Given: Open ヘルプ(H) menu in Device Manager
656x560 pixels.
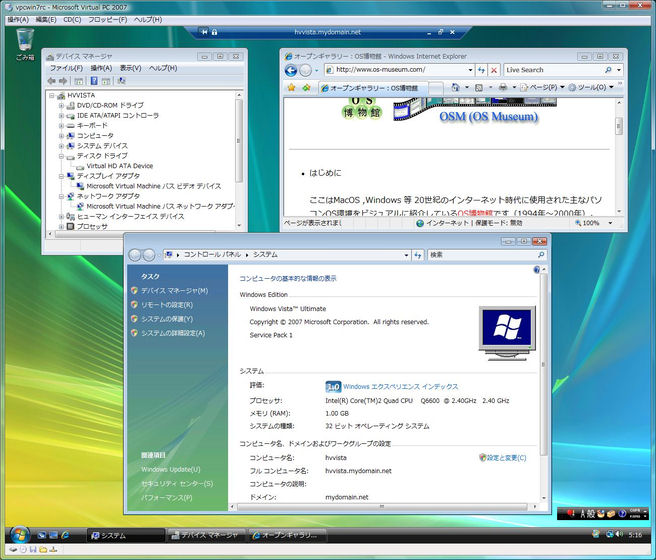Looking at the screenshot, I should [x=163, y=68].
